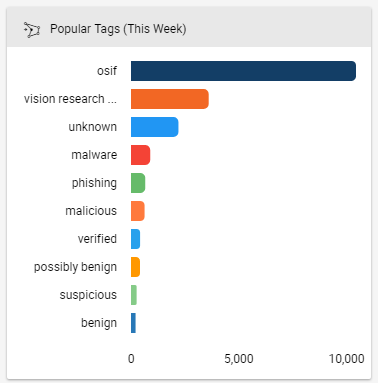Click the Popular Tags (This Week) title

pyautogui.click(x=118, y=29)
